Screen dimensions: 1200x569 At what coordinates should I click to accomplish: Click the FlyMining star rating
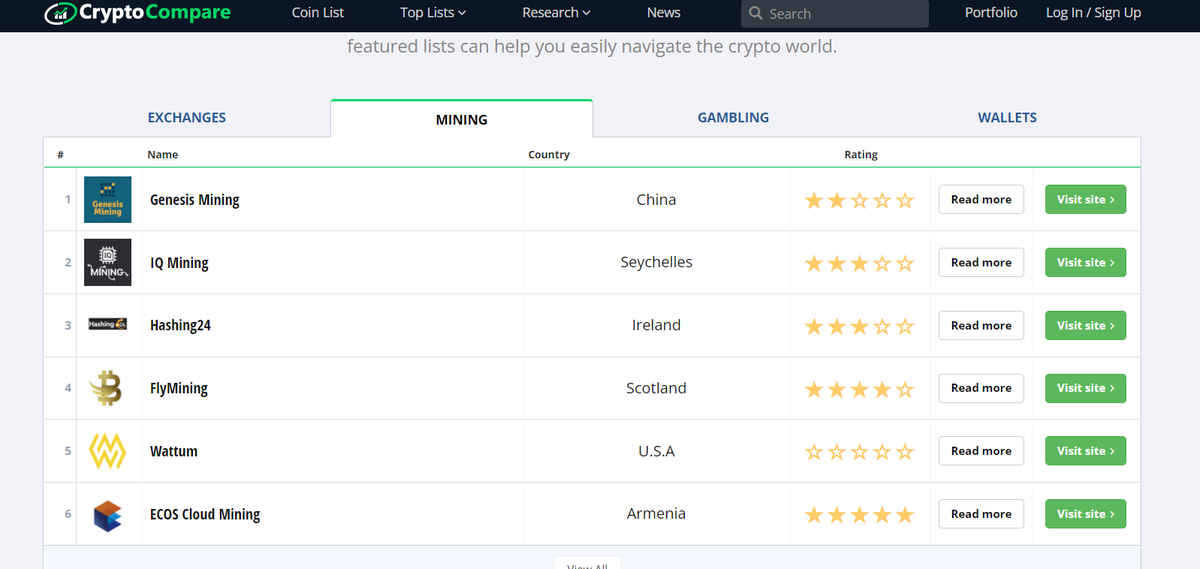coord(860,389)
